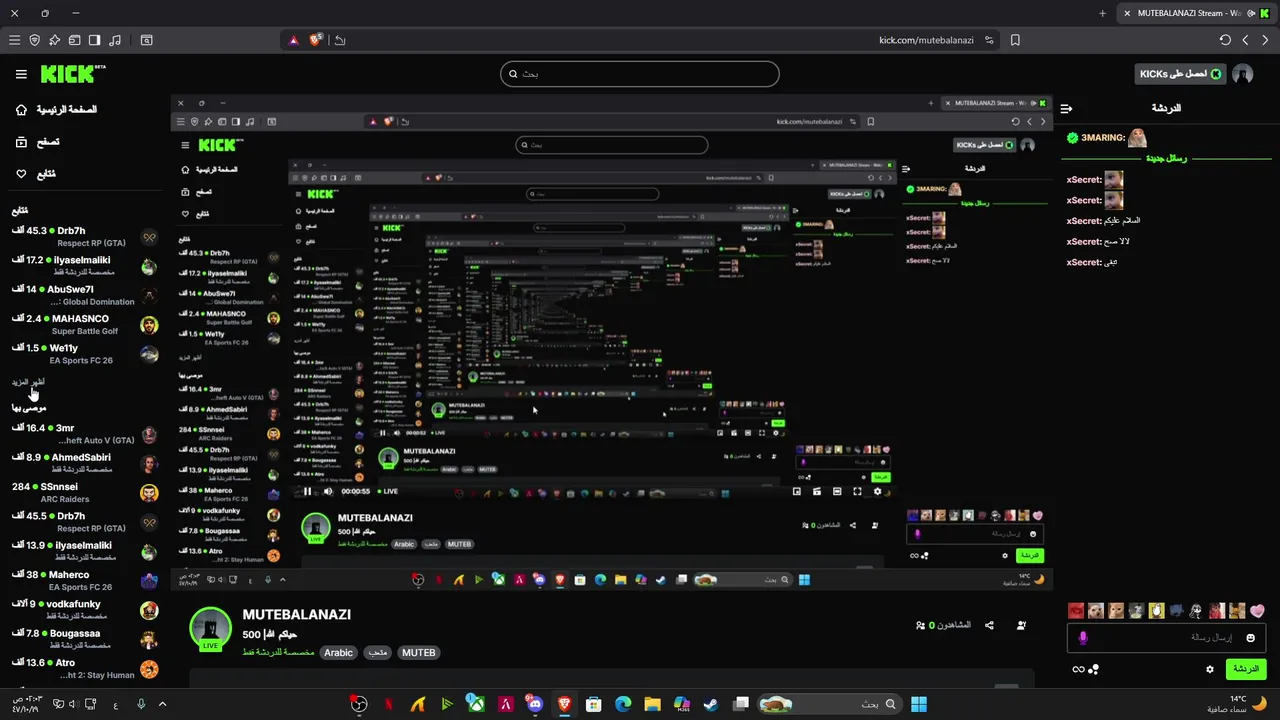
Task: Open the Brave browser main menu
Action: (x=14, y=40)
